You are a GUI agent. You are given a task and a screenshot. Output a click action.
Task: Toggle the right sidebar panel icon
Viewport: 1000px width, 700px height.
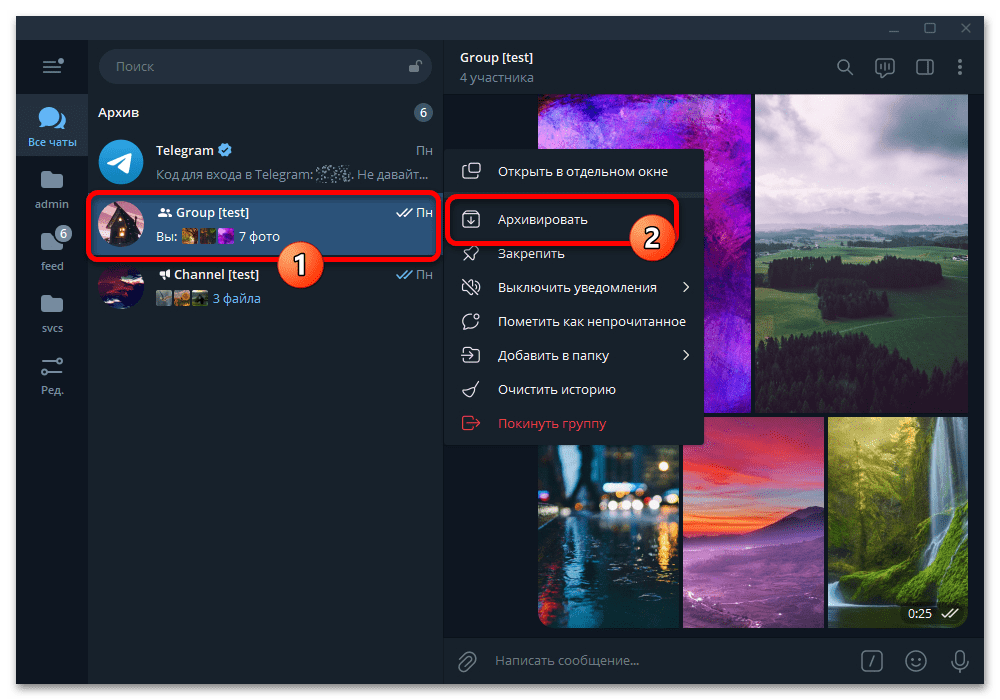coord(925,67)
